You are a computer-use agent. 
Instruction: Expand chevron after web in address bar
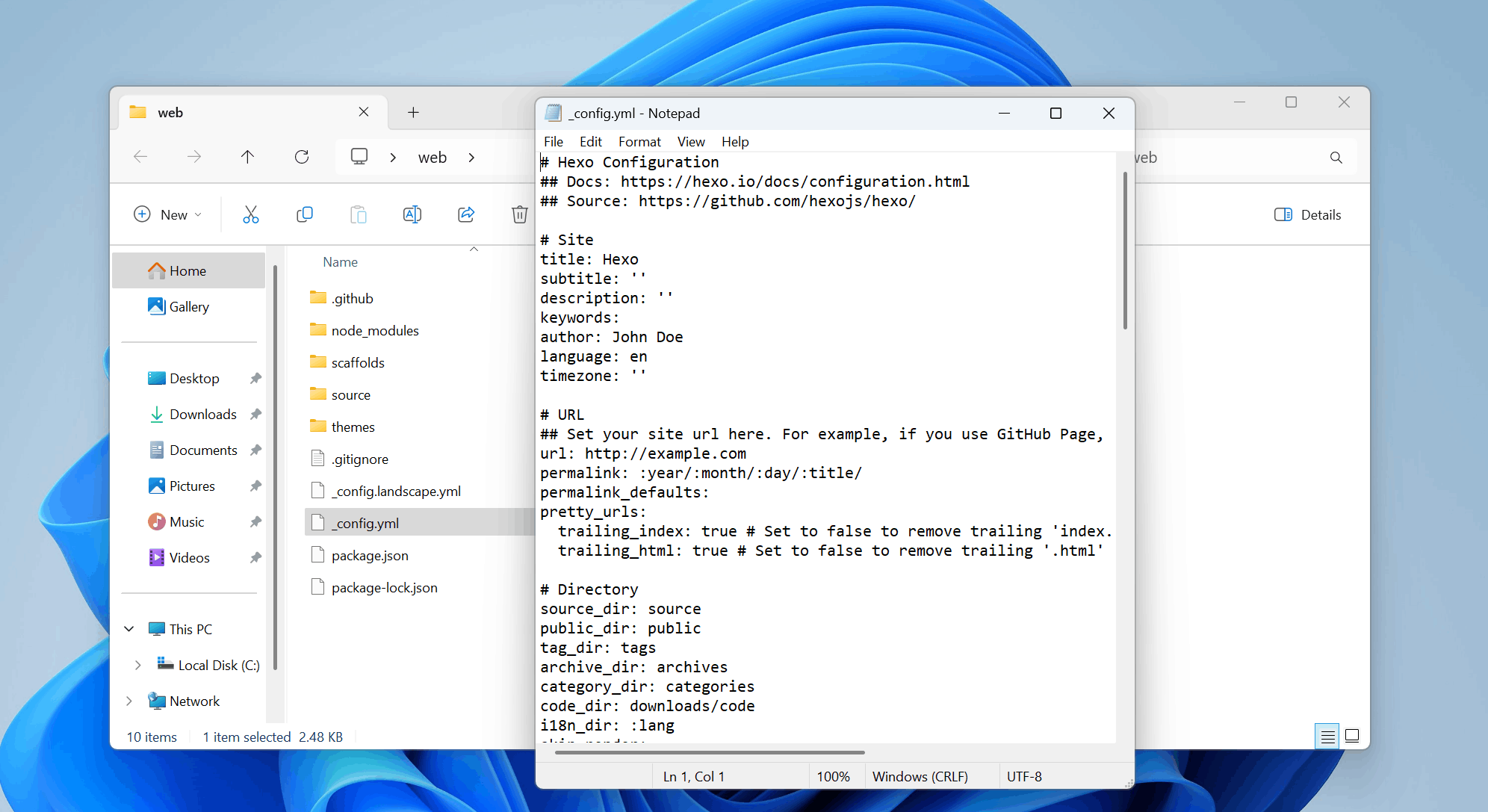[471, 158]
